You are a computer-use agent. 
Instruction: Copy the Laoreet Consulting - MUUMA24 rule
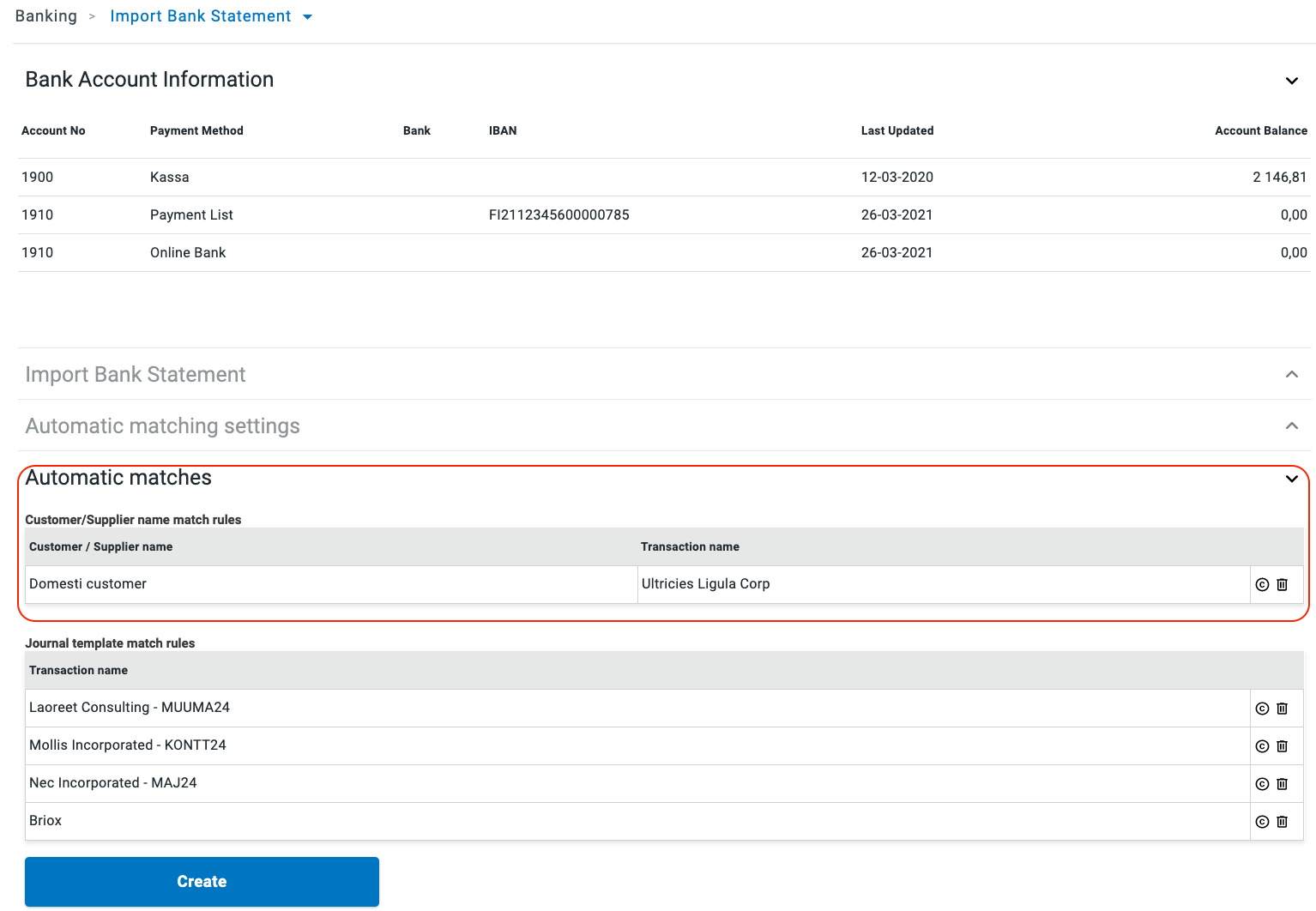point(1262,709)
